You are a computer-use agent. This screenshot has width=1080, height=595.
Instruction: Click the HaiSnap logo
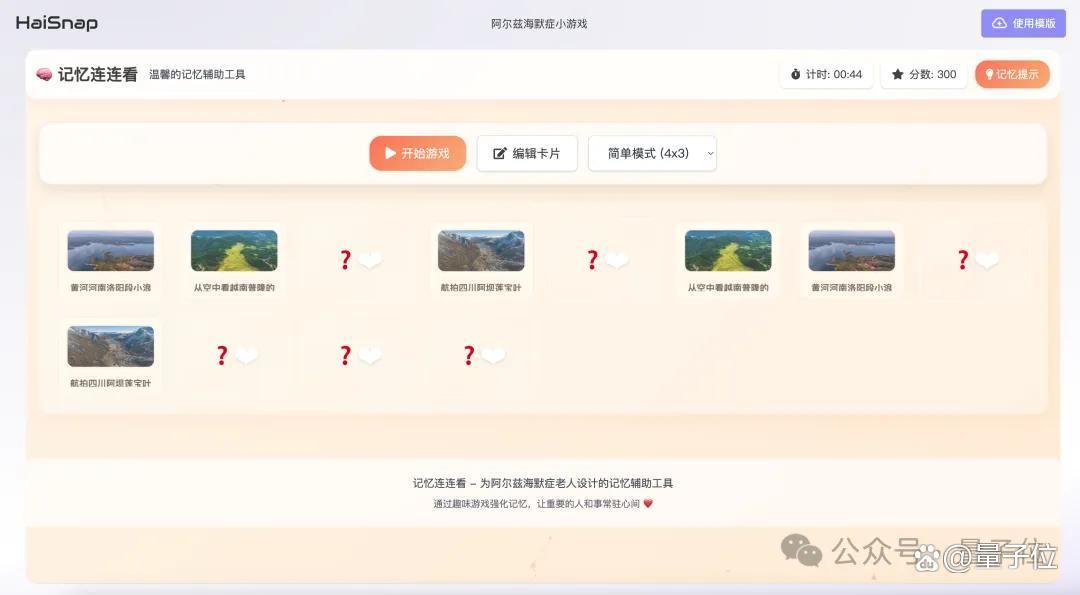pyautogui.click(x=56, y=23)
